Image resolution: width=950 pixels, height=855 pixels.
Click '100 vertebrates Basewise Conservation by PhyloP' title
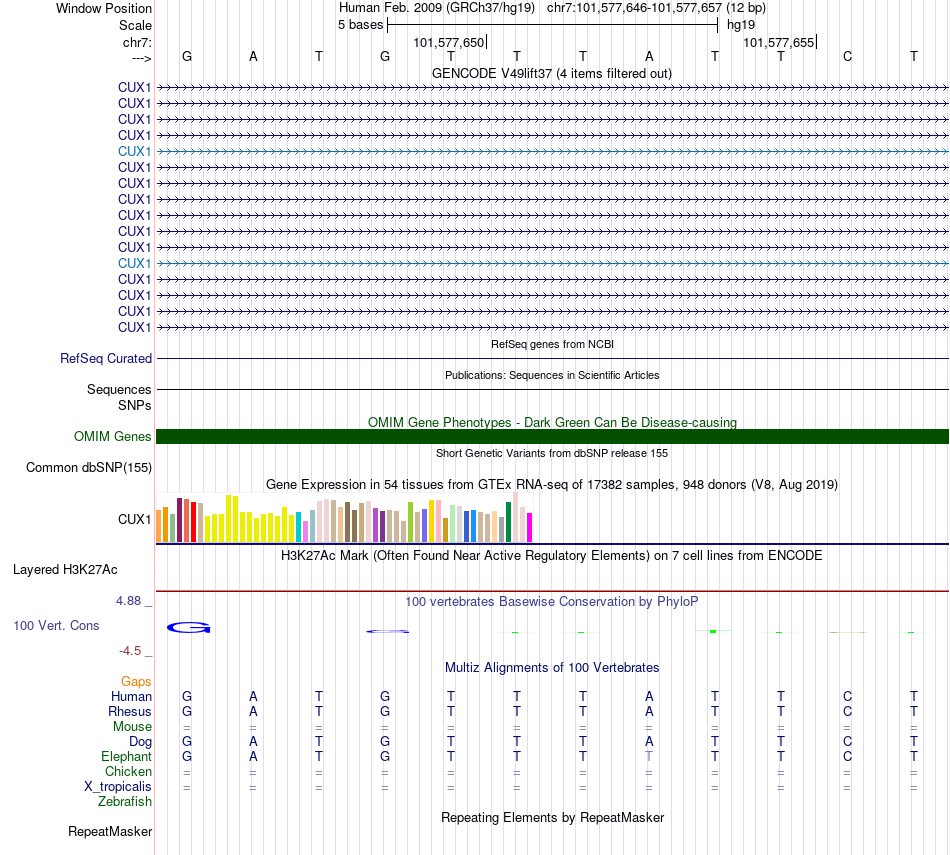point(552,602)
